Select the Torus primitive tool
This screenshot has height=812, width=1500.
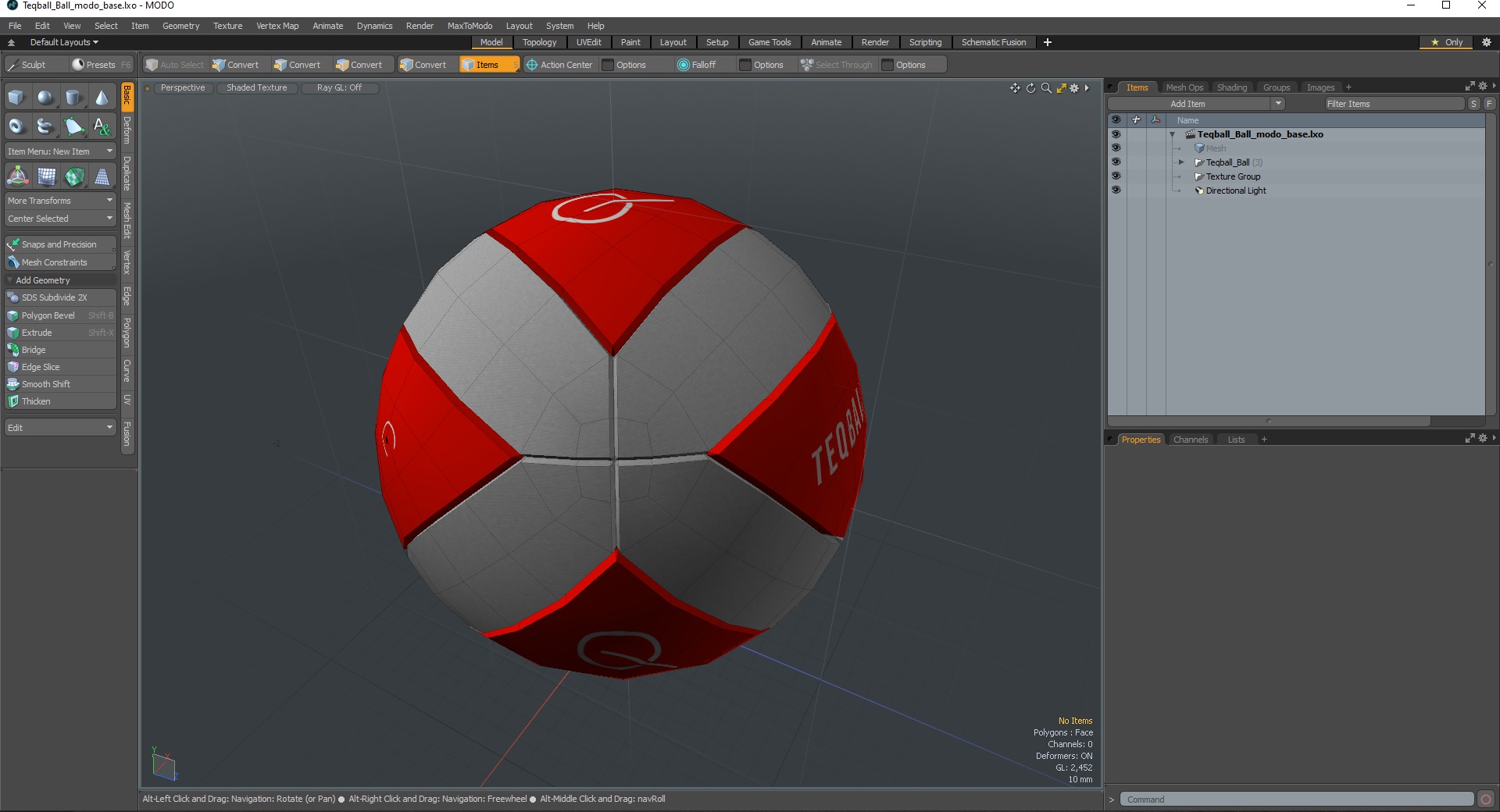[17, 126]
